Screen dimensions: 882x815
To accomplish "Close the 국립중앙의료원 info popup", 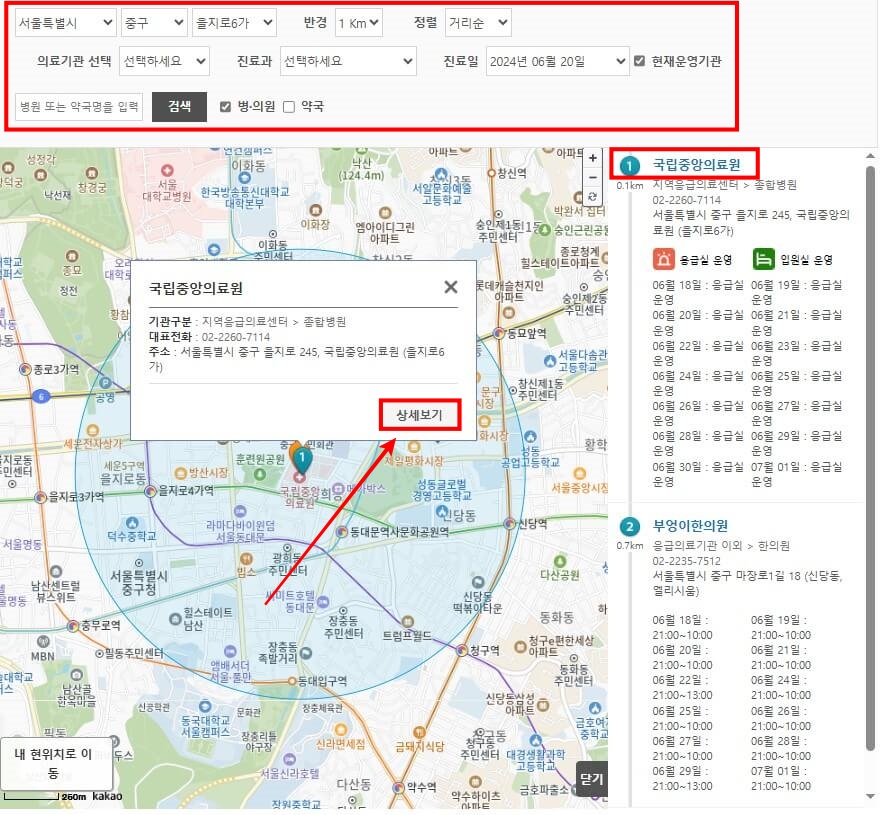I will (x=451, y=287).
